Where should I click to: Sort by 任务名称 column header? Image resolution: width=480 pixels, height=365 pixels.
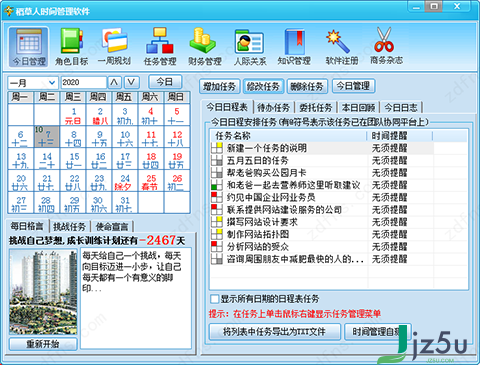(288, 136)
